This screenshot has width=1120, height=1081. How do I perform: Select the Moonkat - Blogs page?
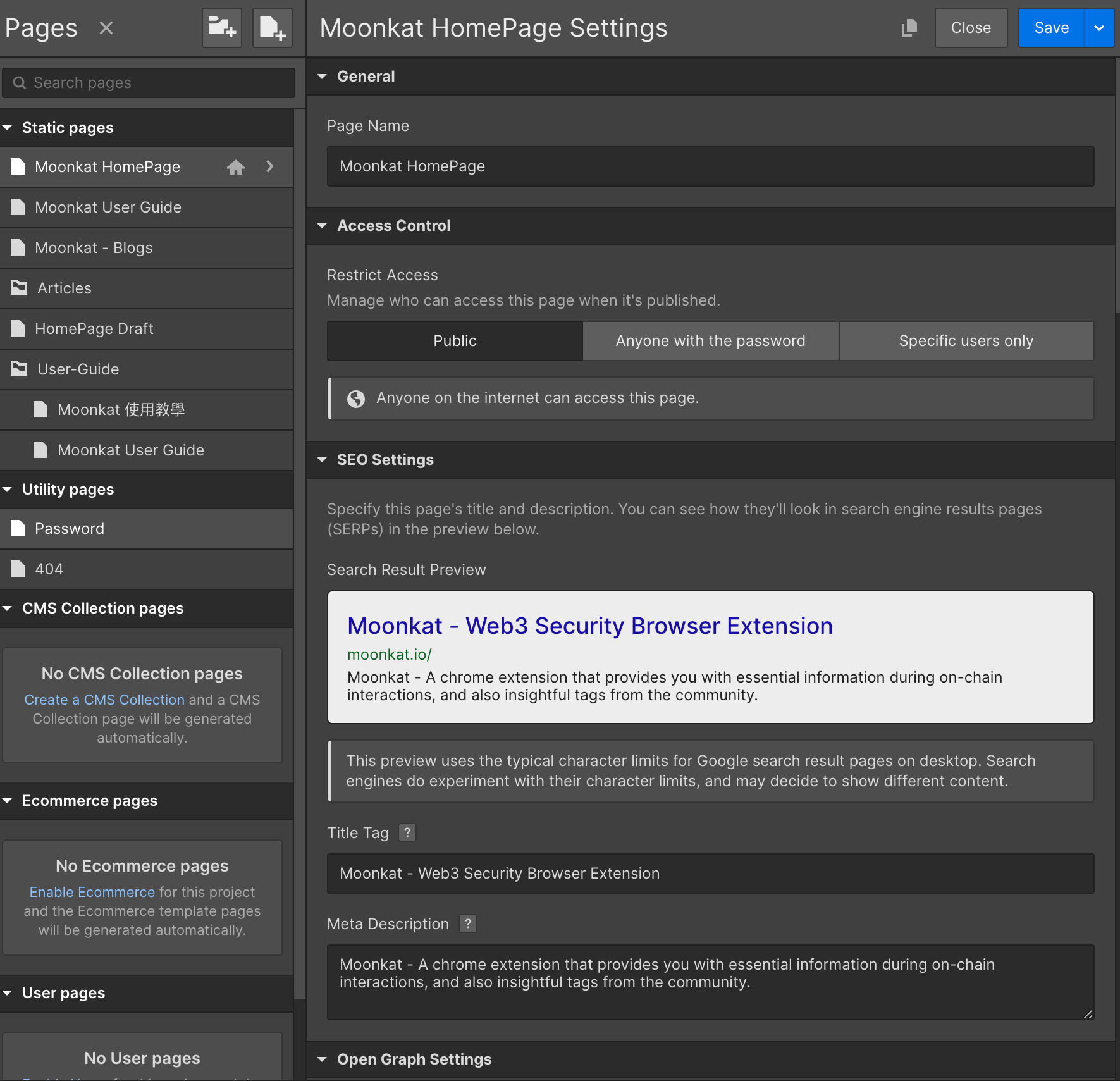click(x=146, y=248)
